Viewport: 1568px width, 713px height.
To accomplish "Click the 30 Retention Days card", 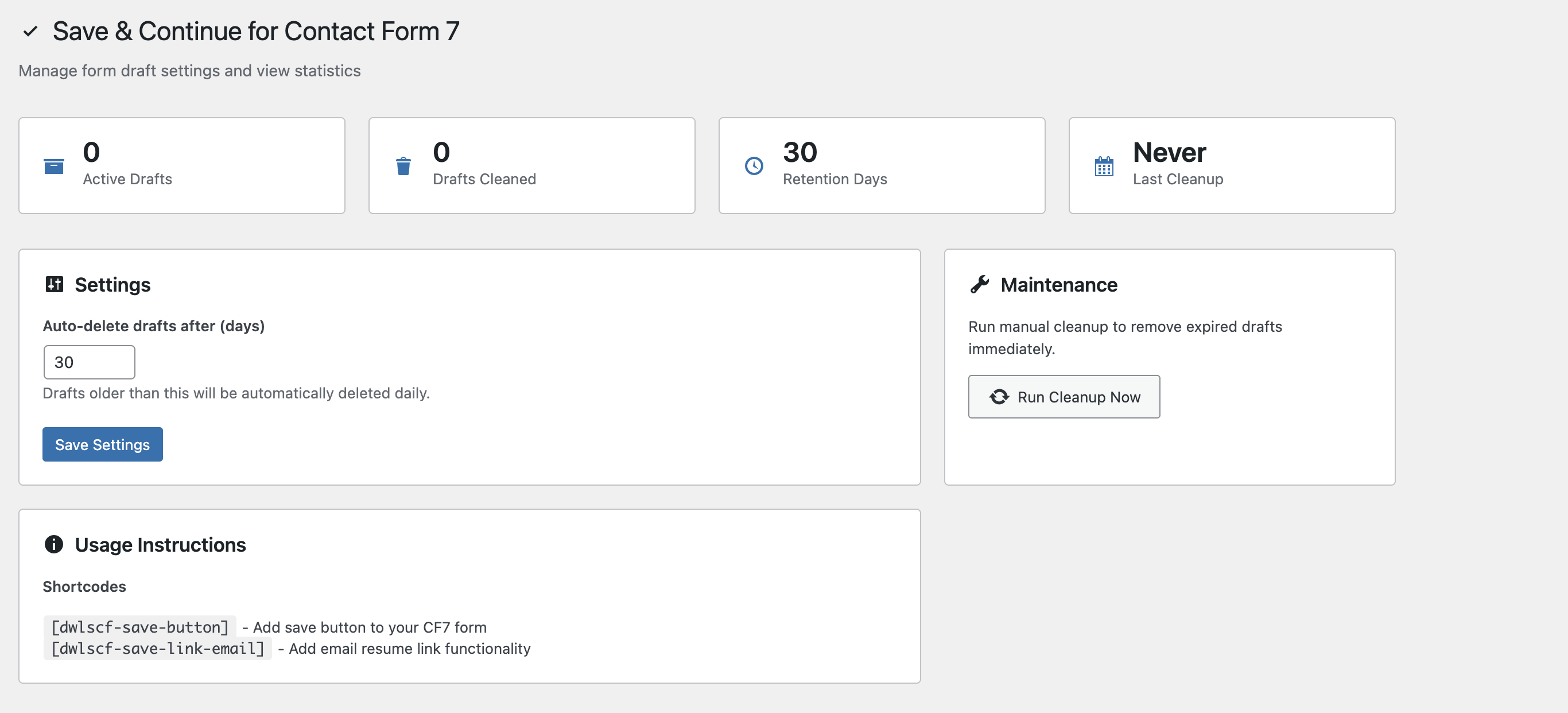I will [x=882, y=165].
